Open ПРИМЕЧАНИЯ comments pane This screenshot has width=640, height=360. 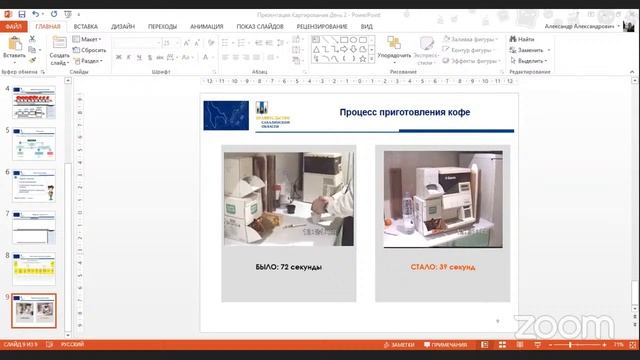[445, 345]
